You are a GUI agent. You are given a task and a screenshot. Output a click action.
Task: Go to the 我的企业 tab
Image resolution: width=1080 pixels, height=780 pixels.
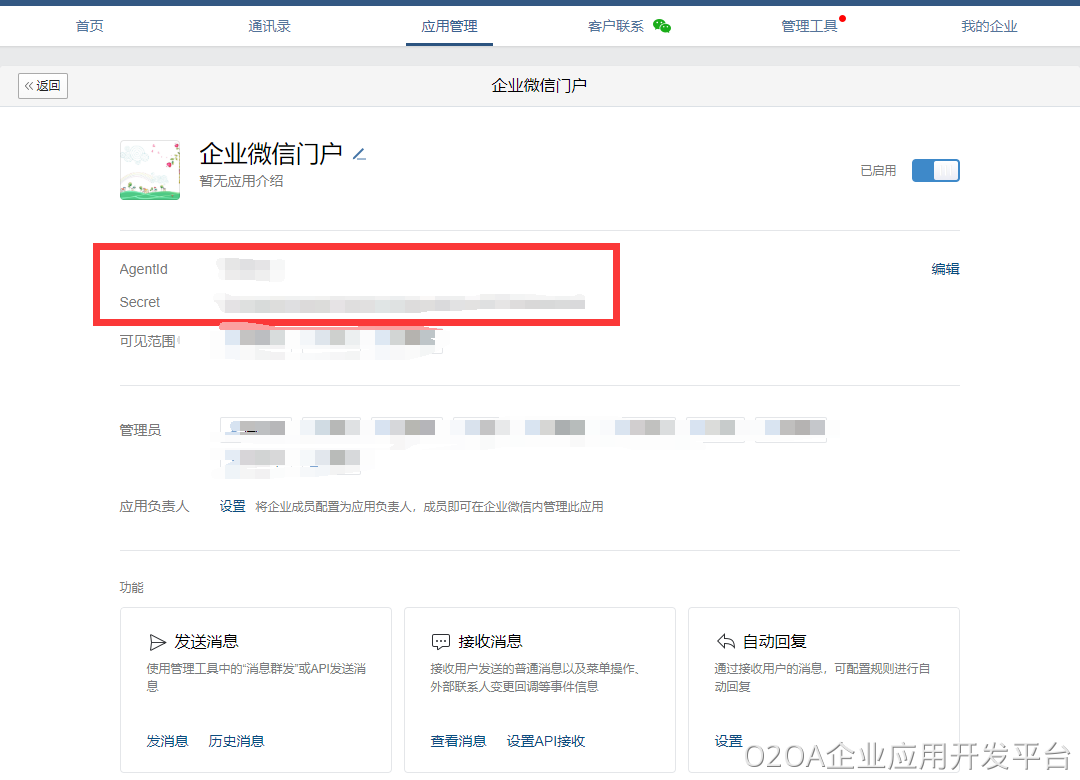coord(989,26)
